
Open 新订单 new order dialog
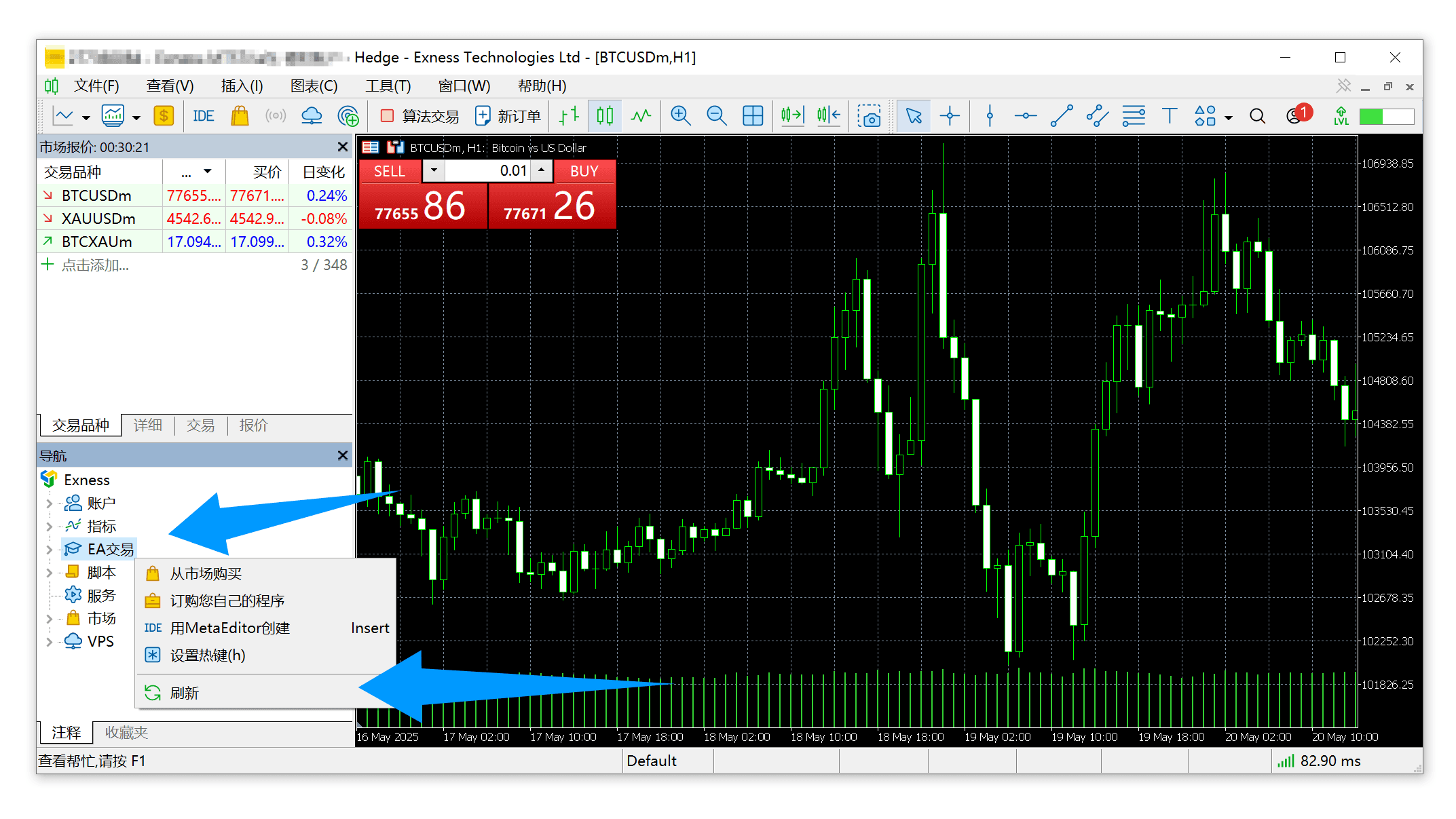[508, 116]
